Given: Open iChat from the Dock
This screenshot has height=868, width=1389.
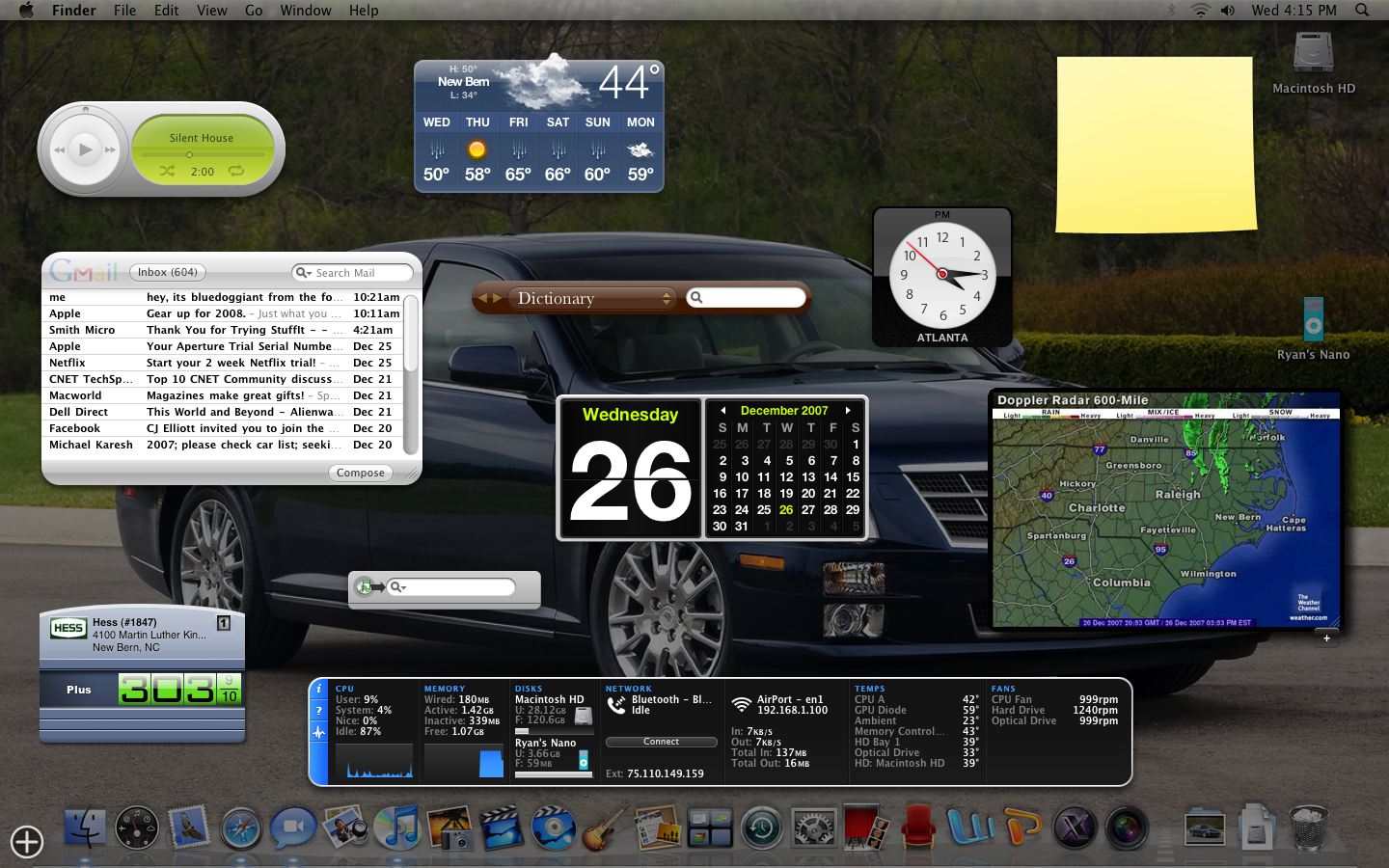Looking at the screenshot, I should 293,827.
